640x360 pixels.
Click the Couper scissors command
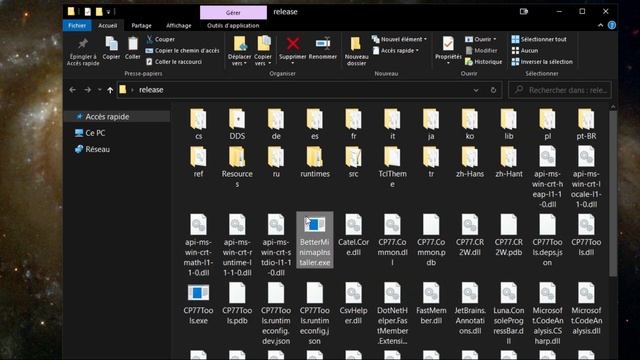(x=160, y=39)
